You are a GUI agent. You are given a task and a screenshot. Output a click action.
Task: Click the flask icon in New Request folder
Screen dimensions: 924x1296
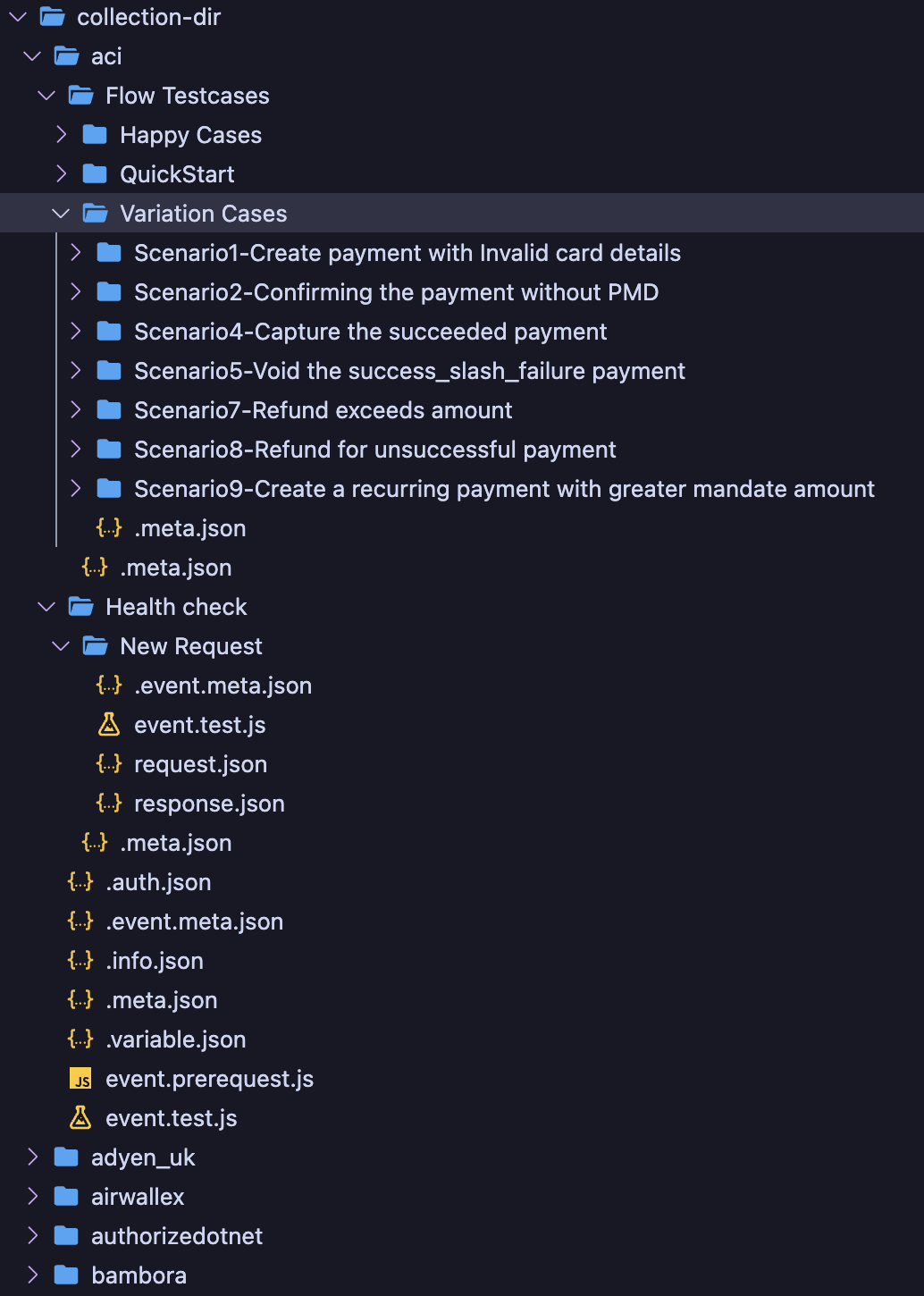coord(109,725)
